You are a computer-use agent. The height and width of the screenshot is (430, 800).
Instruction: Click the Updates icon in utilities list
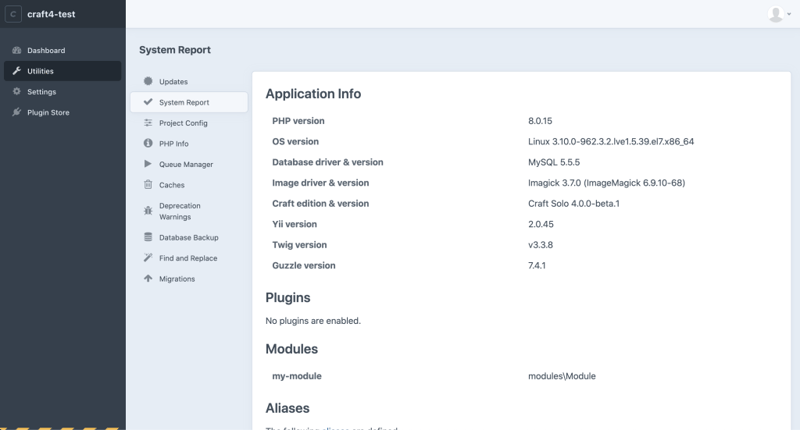(x=148, y=81)
